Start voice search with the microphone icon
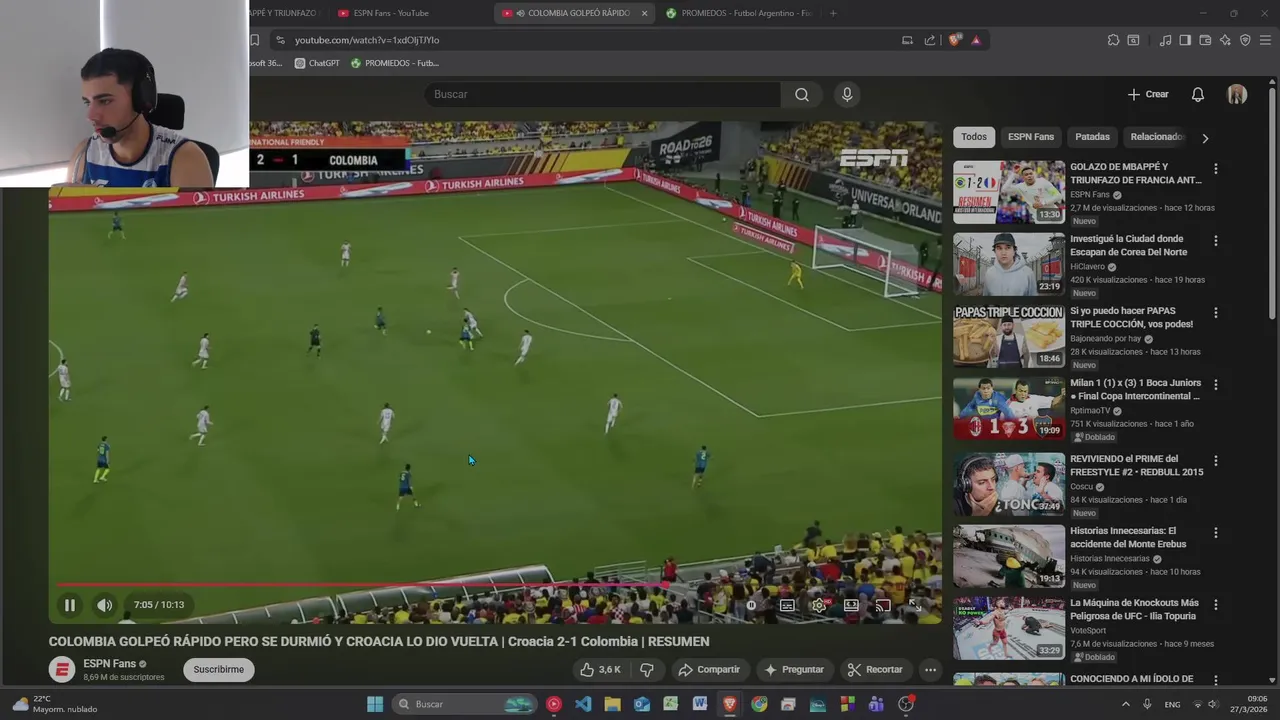 [x=847, y=94]
